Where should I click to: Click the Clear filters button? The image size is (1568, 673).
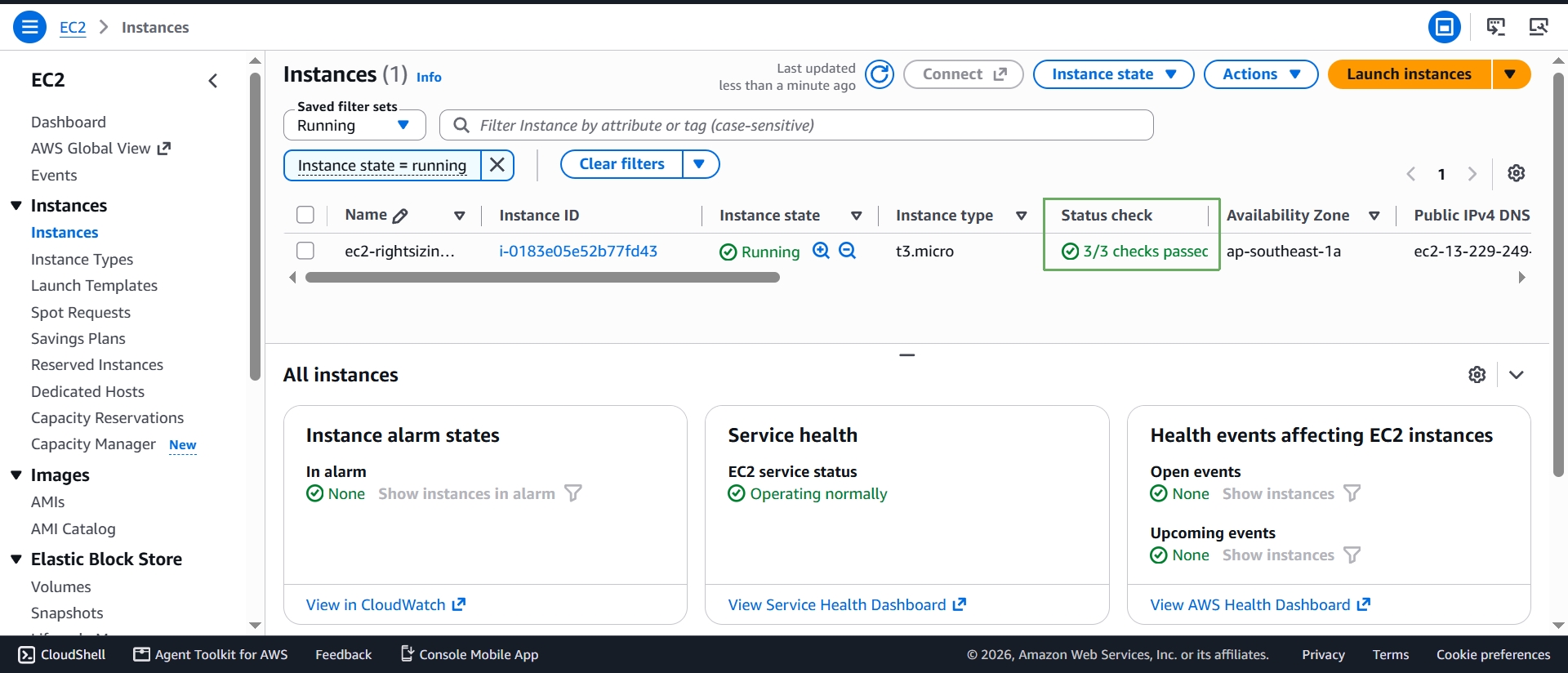(621, 164)
